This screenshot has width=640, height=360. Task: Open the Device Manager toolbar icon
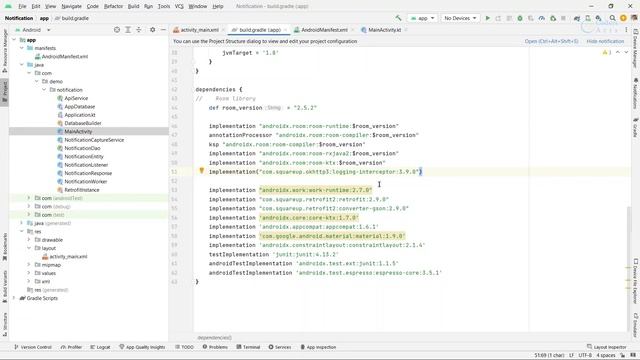[588, 18]
